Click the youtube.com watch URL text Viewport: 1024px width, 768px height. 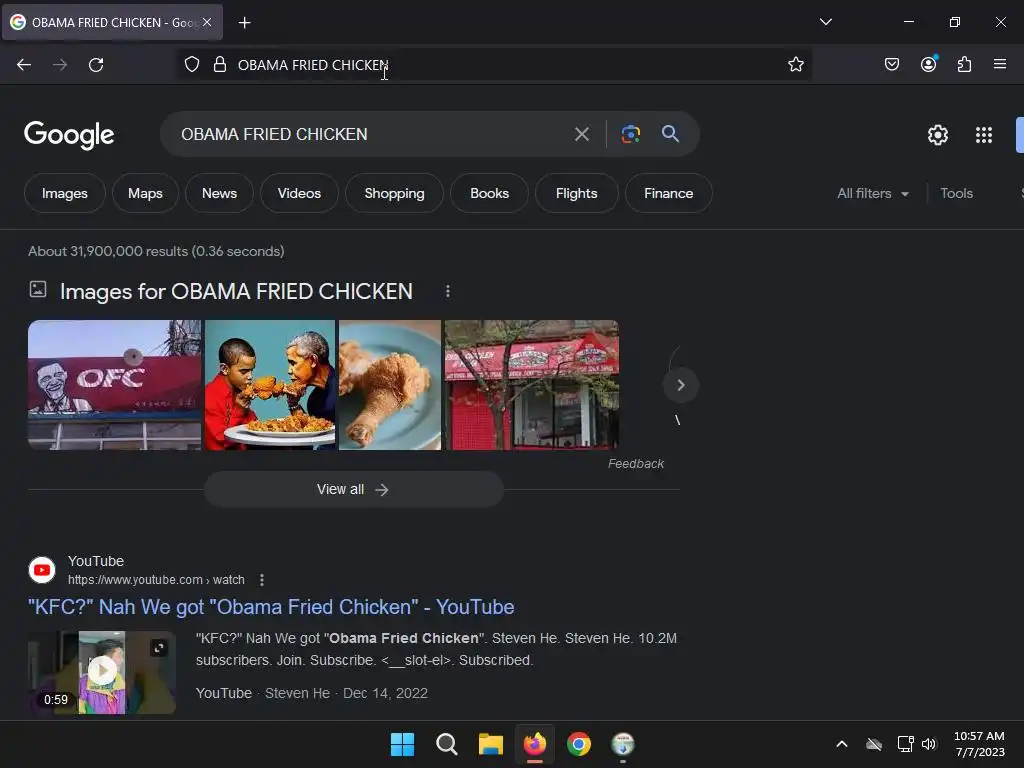tap(156, 580)
